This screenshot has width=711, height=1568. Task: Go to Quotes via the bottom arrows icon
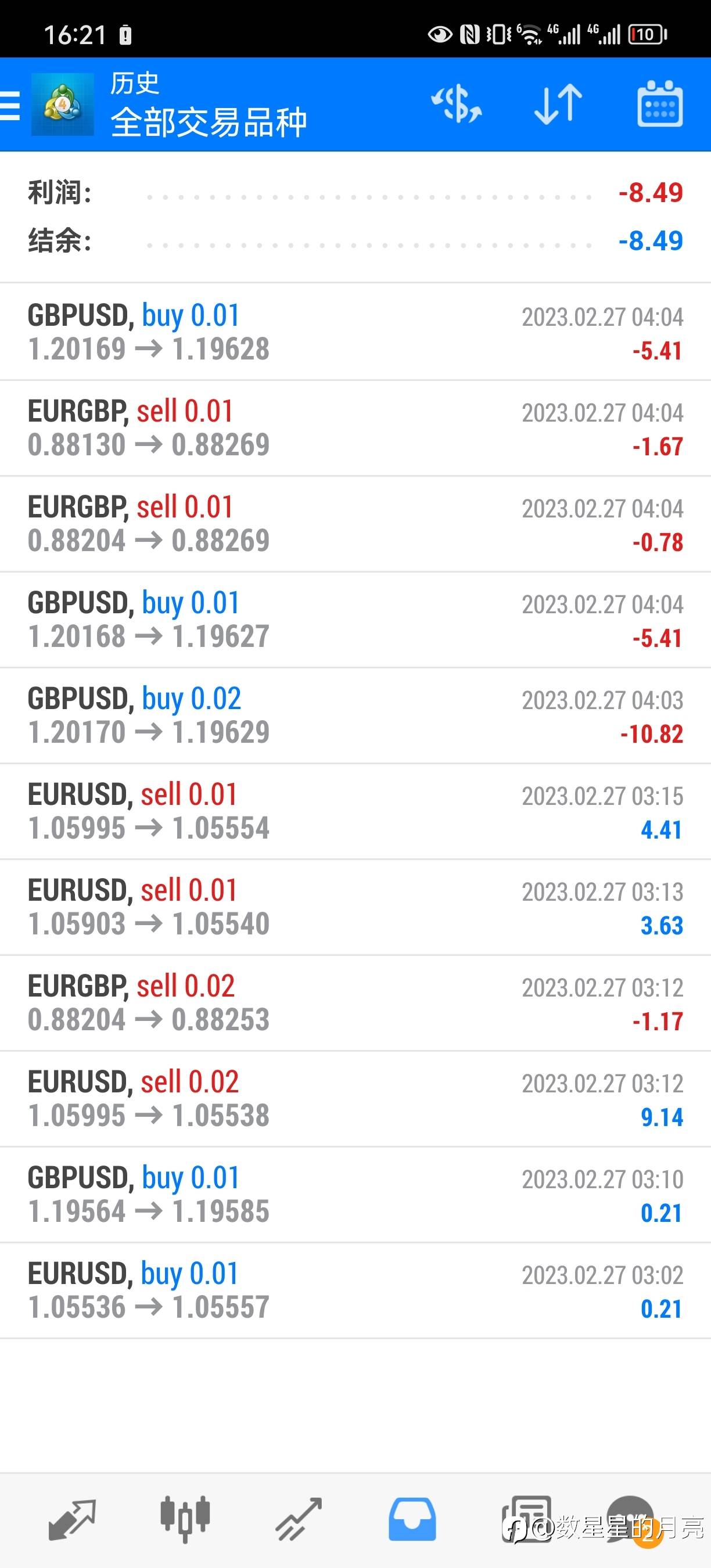point(72,1519)
